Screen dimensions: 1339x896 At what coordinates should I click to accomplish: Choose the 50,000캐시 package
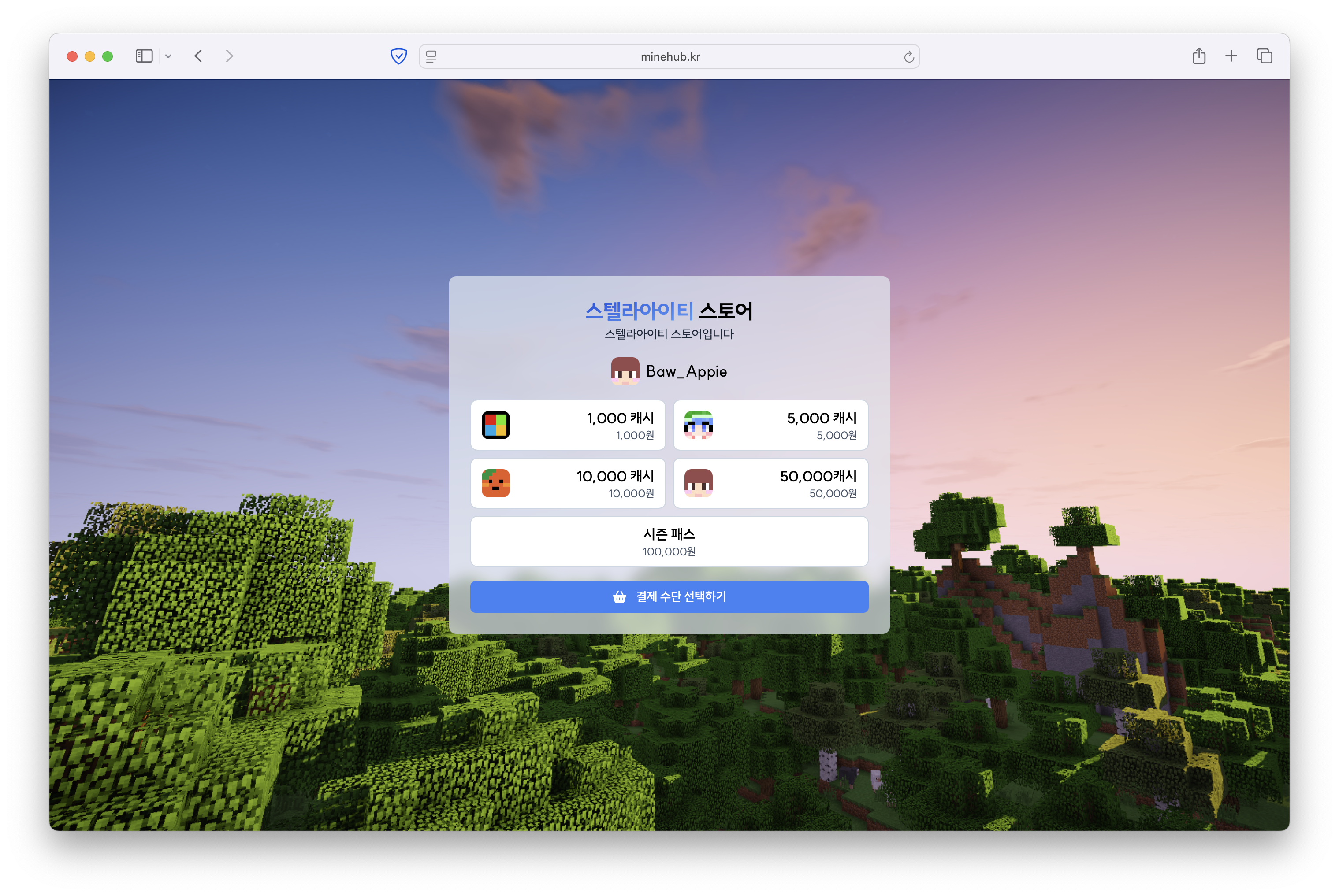pos(770,483)
